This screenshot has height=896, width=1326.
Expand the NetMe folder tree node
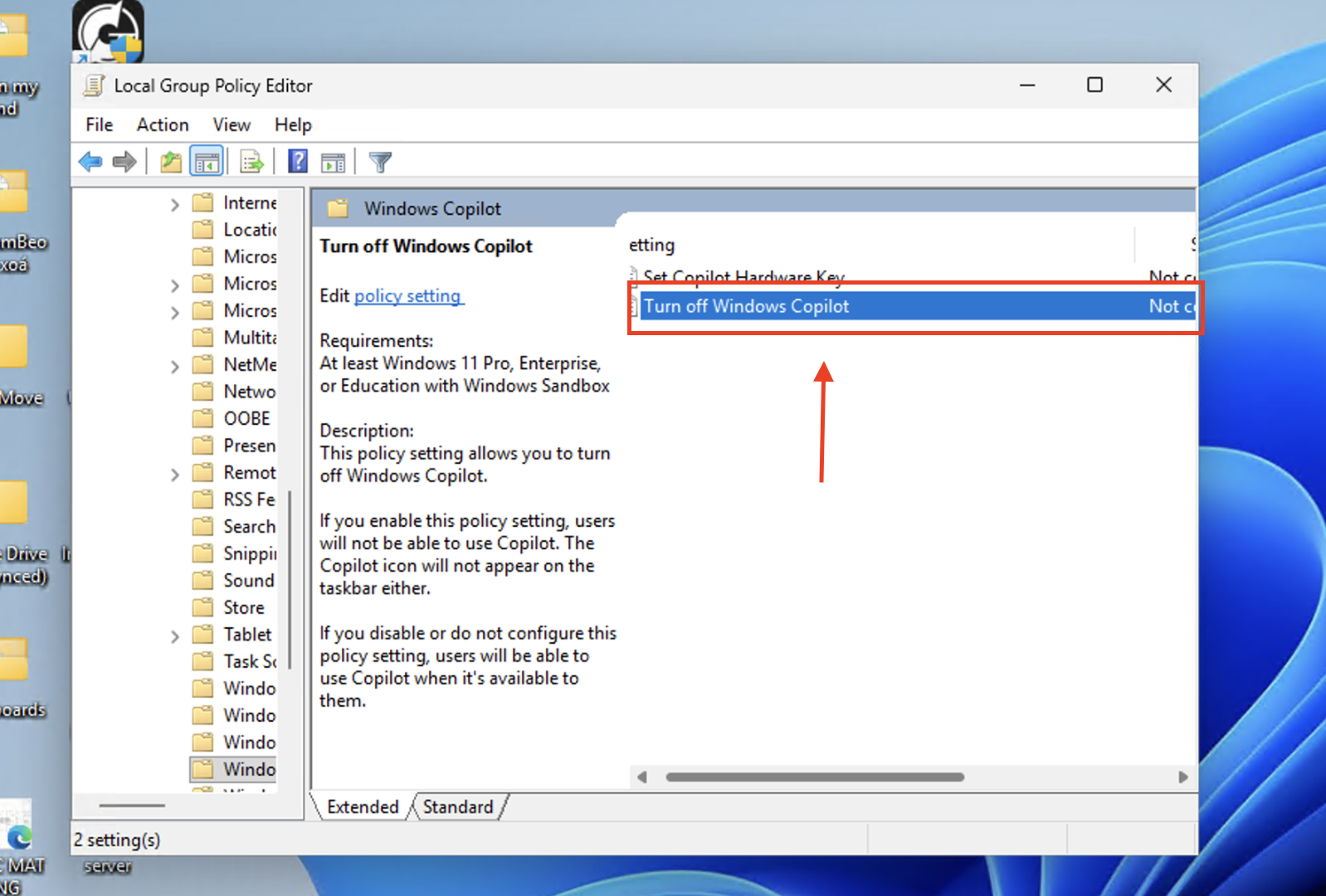tap(174, 366)
